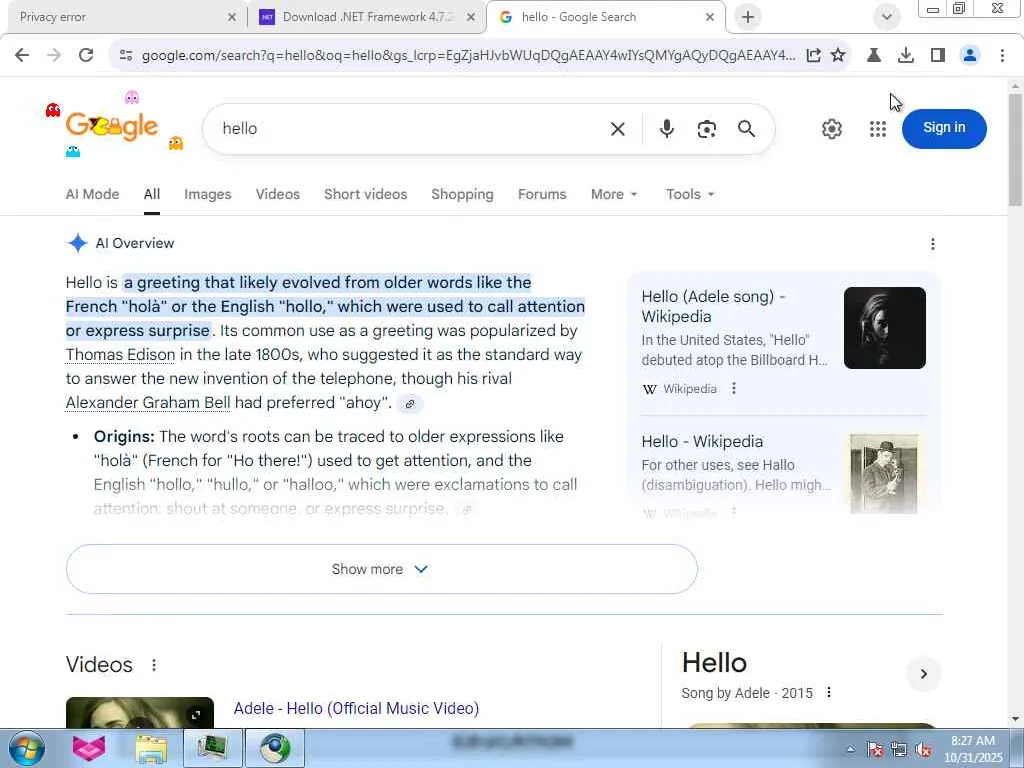Open Adele - Hello (Official Music Video) link

click(x=356, y=709)
